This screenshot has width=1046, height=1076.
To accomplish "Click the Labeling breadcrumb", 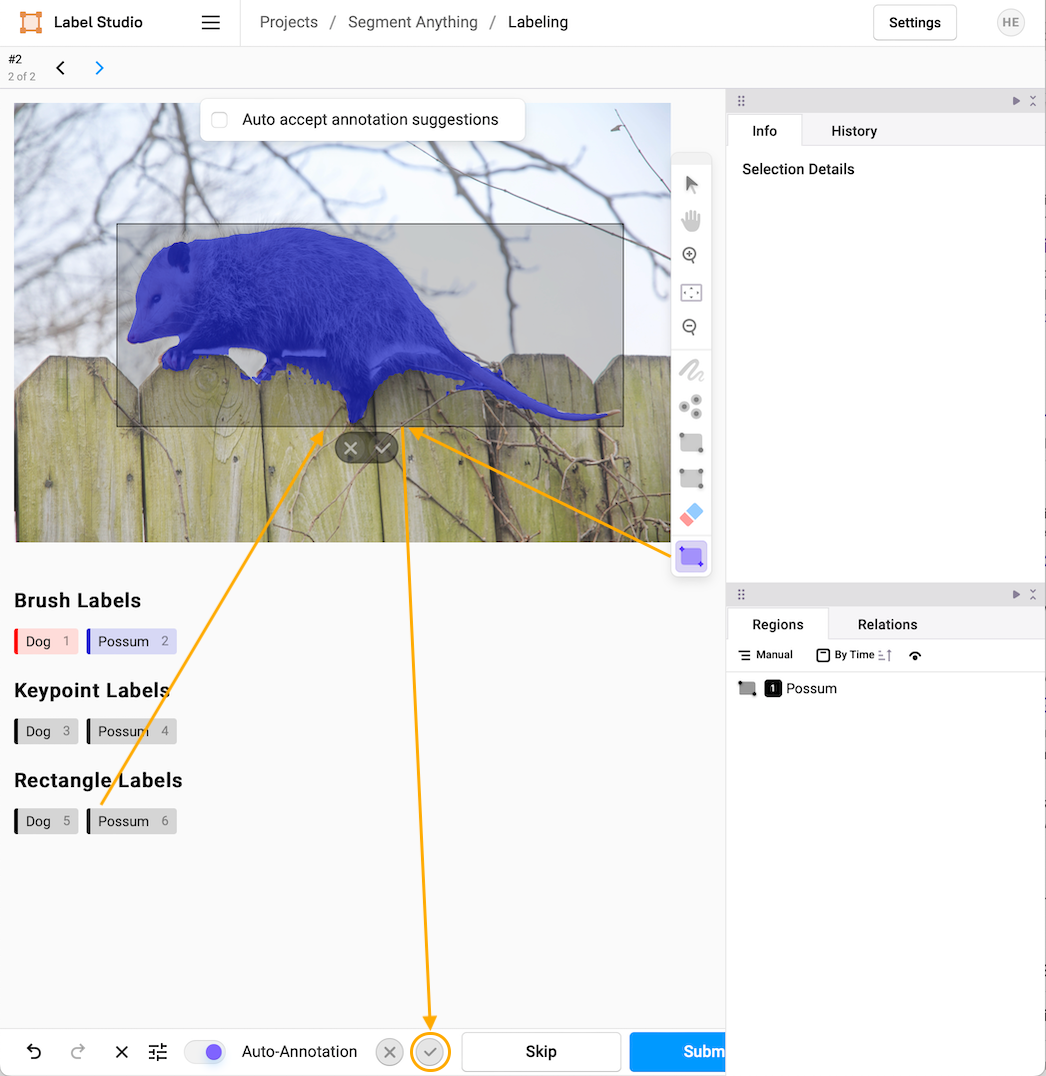I will click(x=538, y=22).
